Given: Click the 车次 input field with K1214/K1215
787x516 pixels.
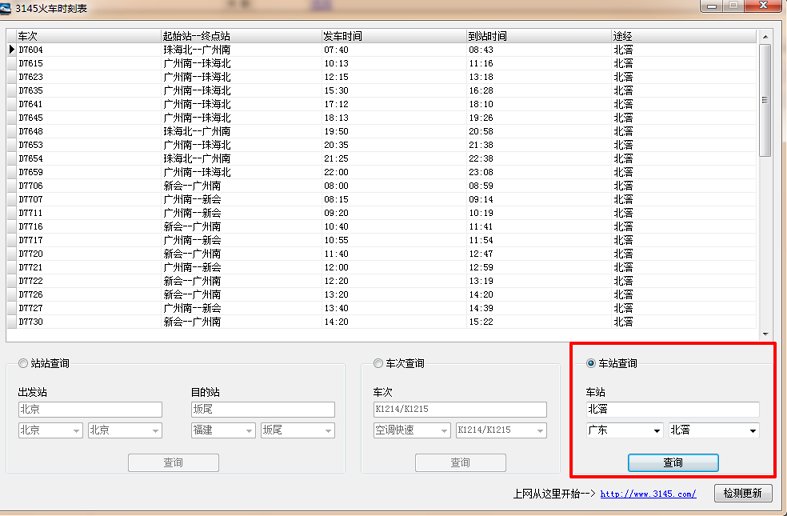Looking at the screenshot, I should [x=460, y=409].
